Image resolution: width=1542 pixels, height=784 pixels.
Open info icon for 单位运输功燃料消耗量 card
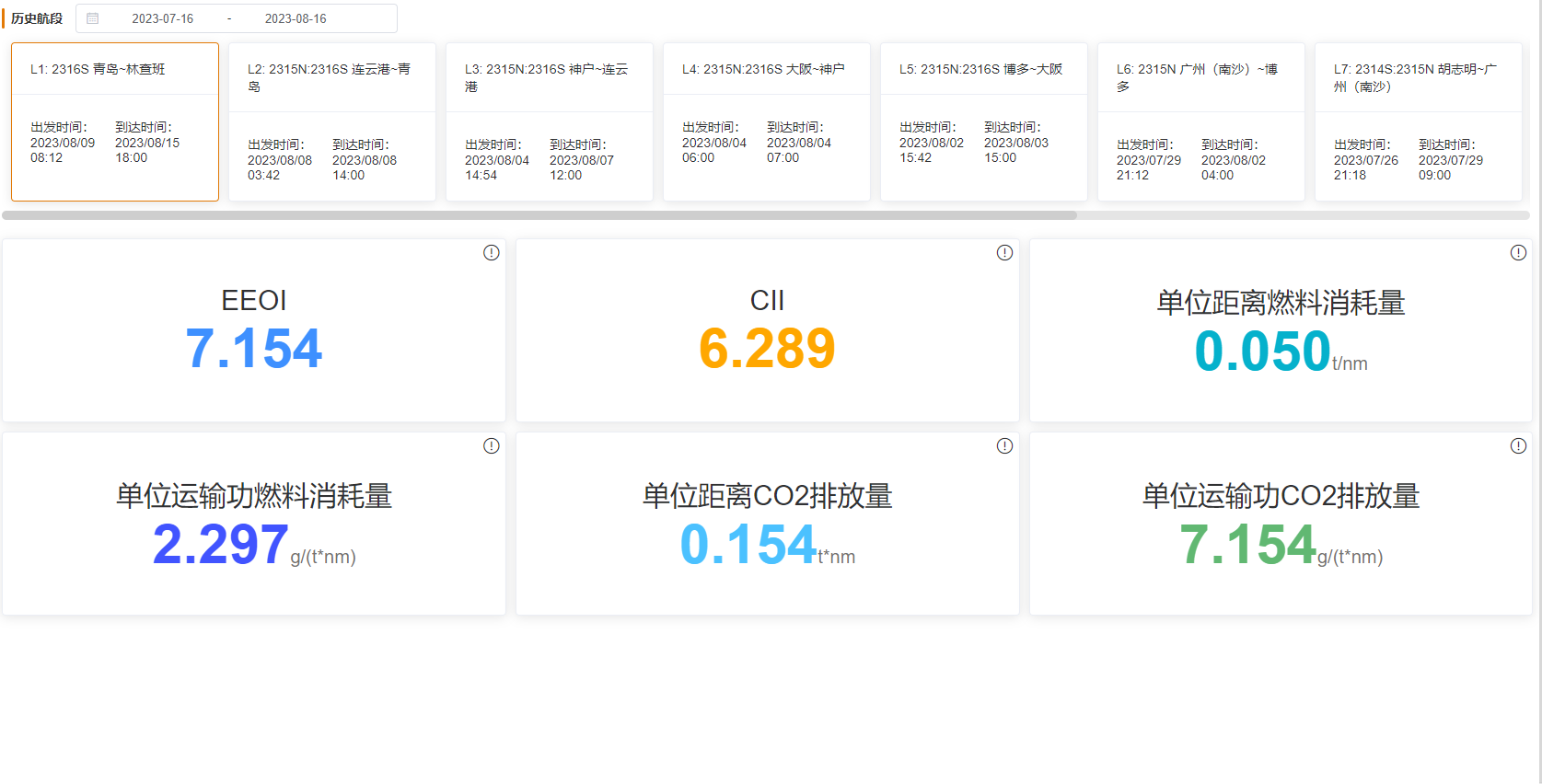pyautogui.click(x=492, y=446)
